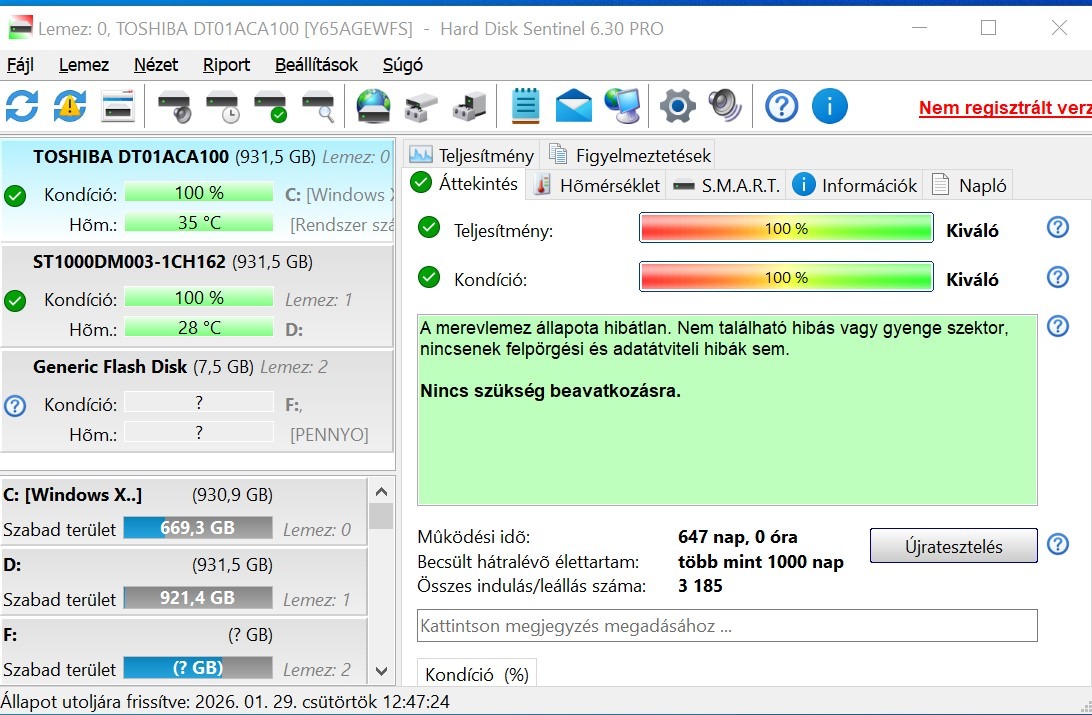Image resolution: width=1092 pixels, height=715 pixels.
Task: Click the globe with monitor icon
Action: coord(622,107)
